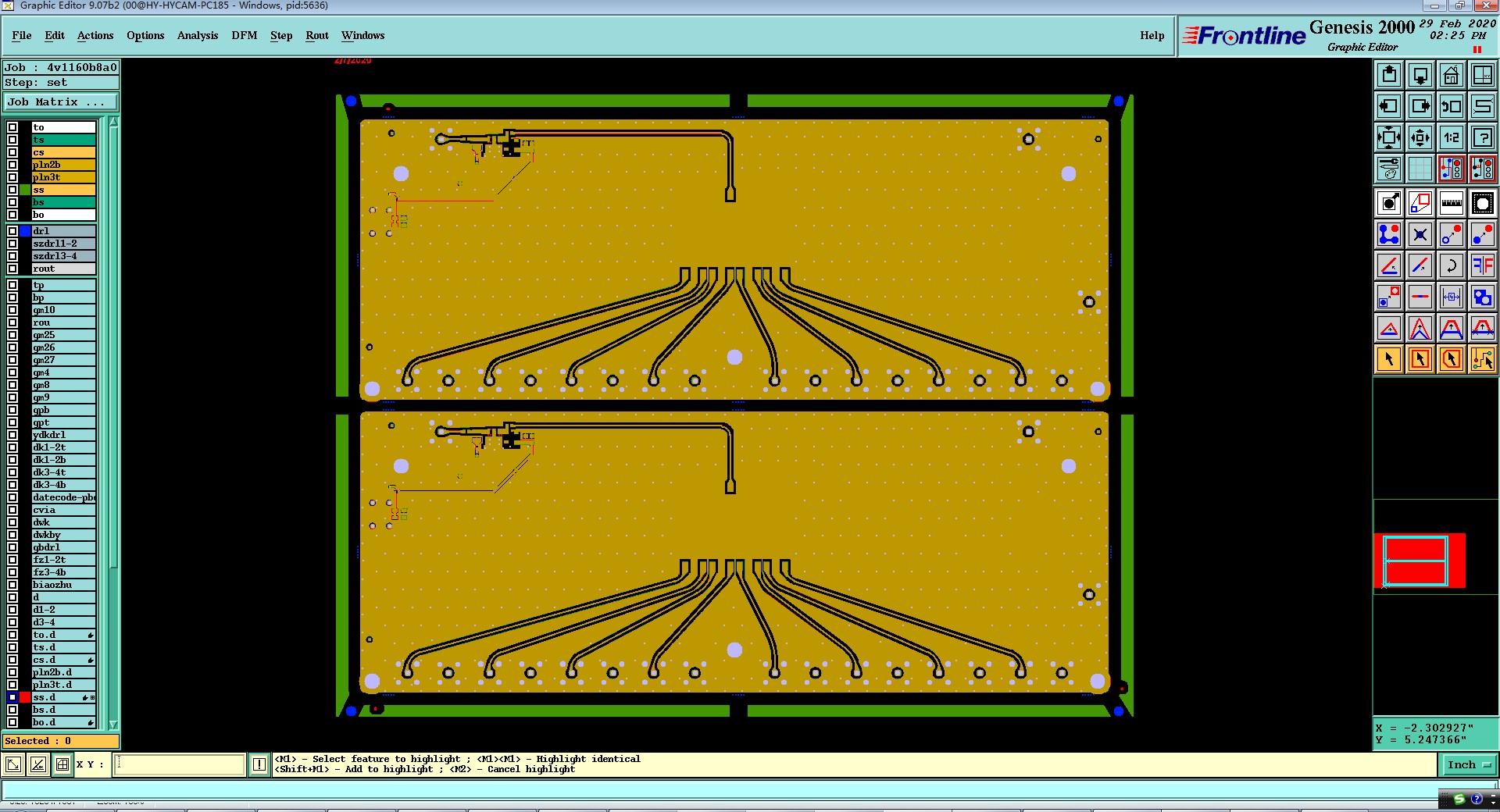The image size is (1500, 812).
Task: Click the overlapping blue shapes icon
Action: (1483, 297)
